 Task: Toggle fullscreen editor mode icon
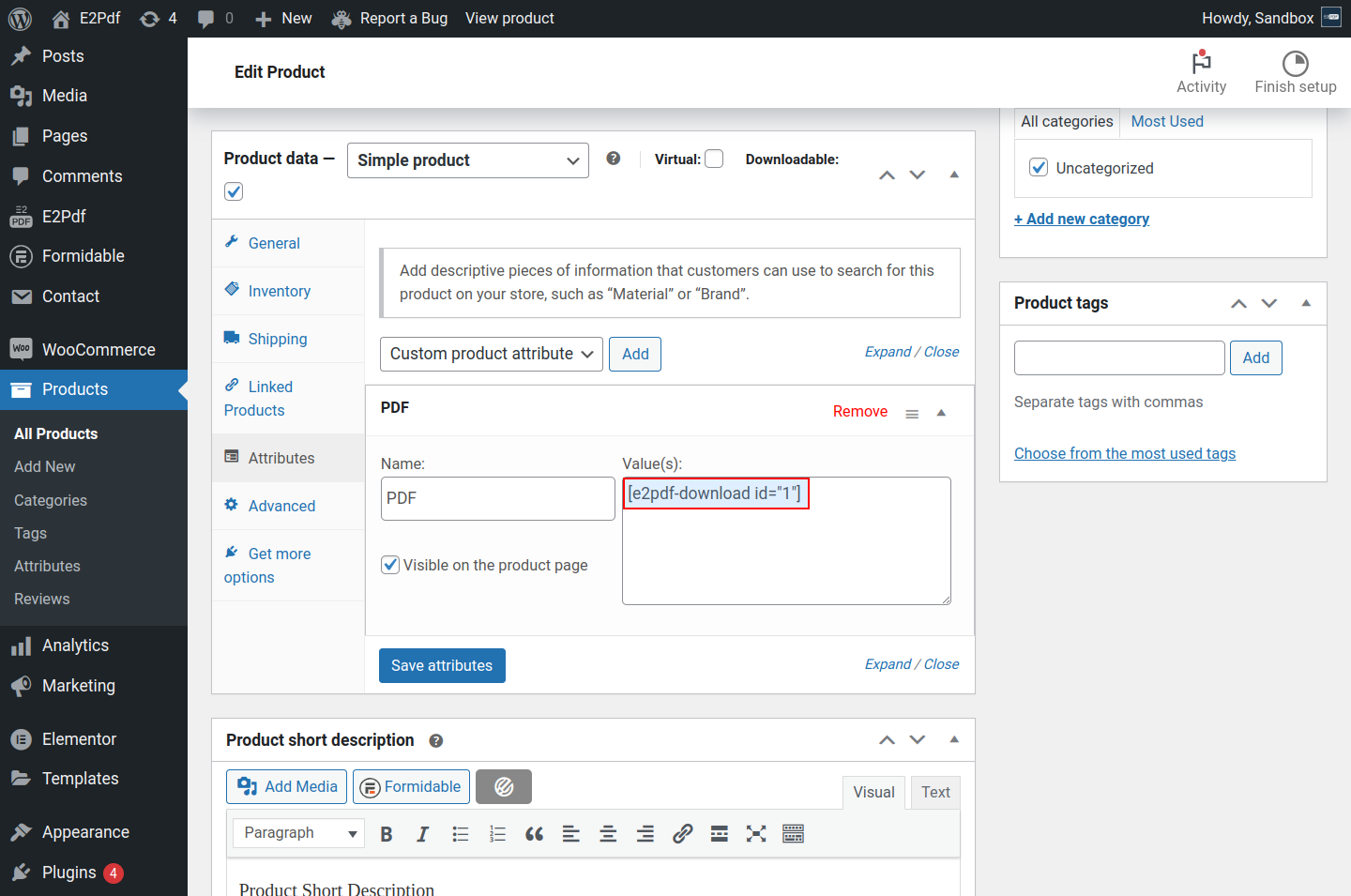pos(756,834)
